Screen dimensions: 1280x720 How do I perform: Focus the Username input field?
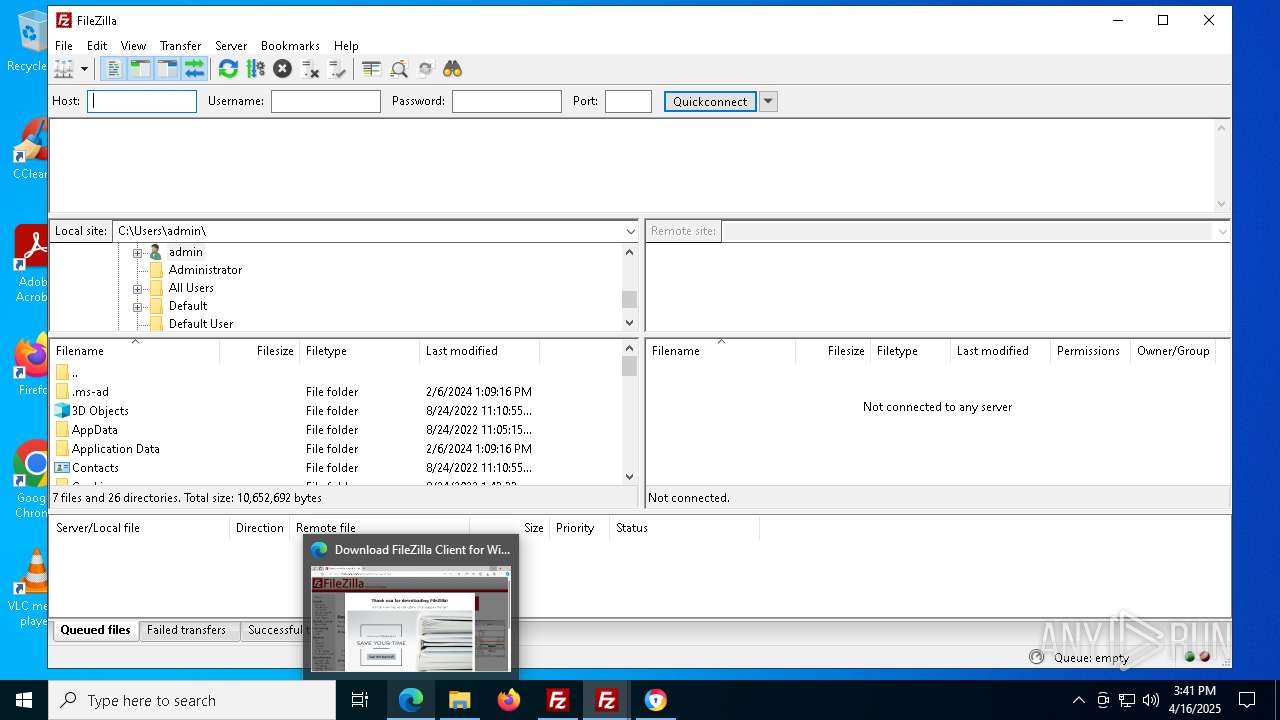[x=326, y=101]
